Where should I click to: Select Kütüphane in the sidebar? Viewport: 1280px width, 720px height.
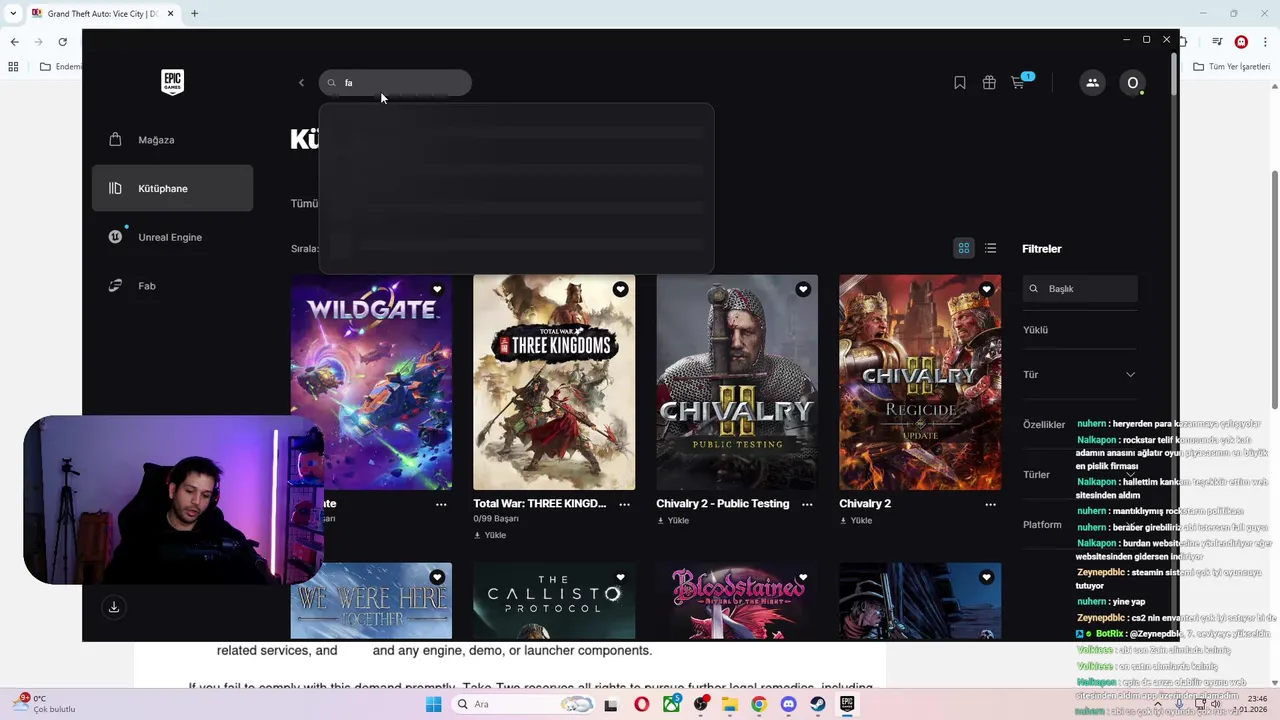pos(172,188)
